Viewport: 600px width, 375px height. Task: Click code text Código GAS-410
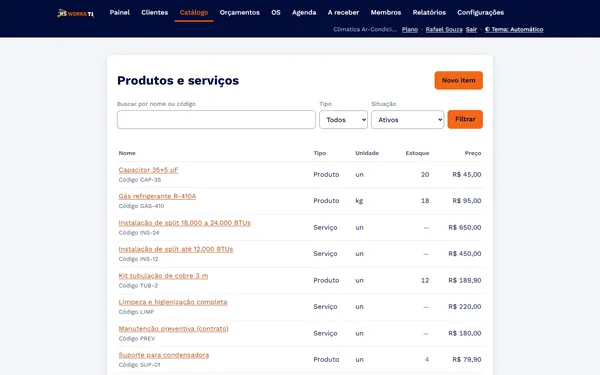[x=141, y=206]
